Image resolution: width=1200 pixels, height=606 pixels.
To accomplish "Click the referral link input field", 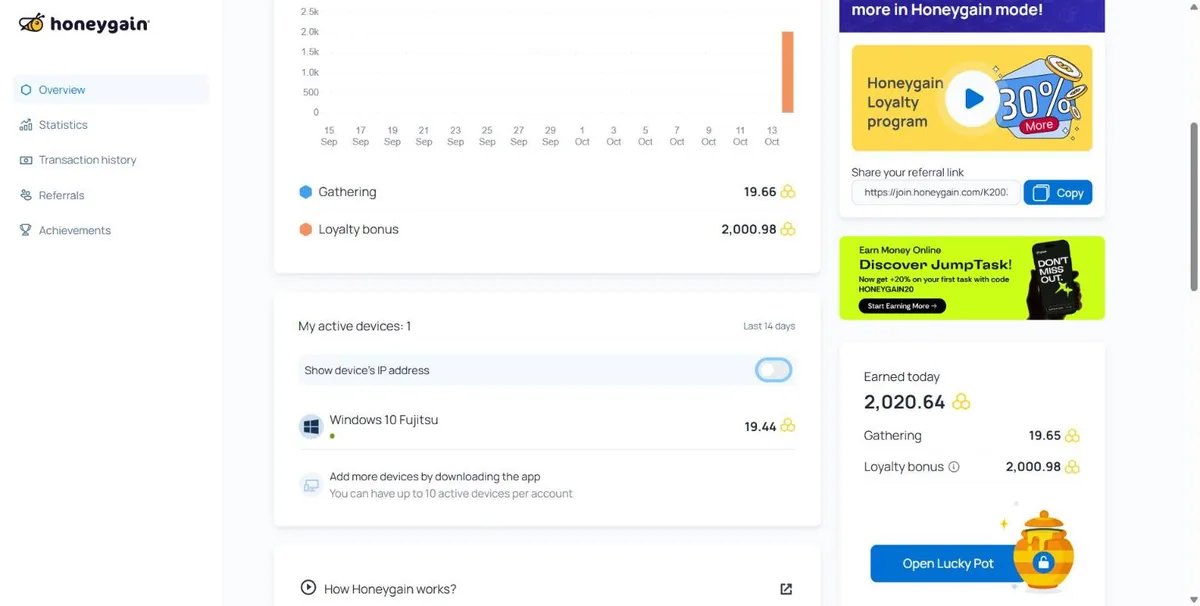I will [x=935, y=193].
